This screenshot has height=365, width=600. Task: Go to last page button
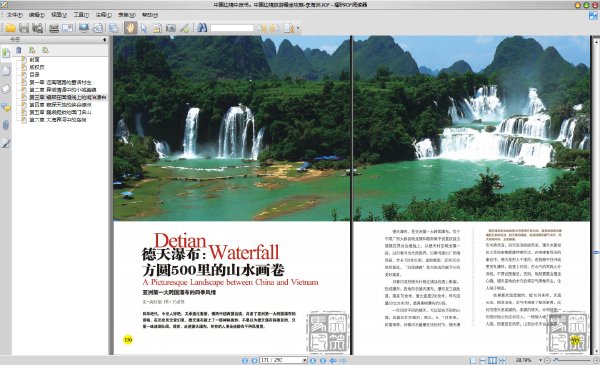[323, 360]
